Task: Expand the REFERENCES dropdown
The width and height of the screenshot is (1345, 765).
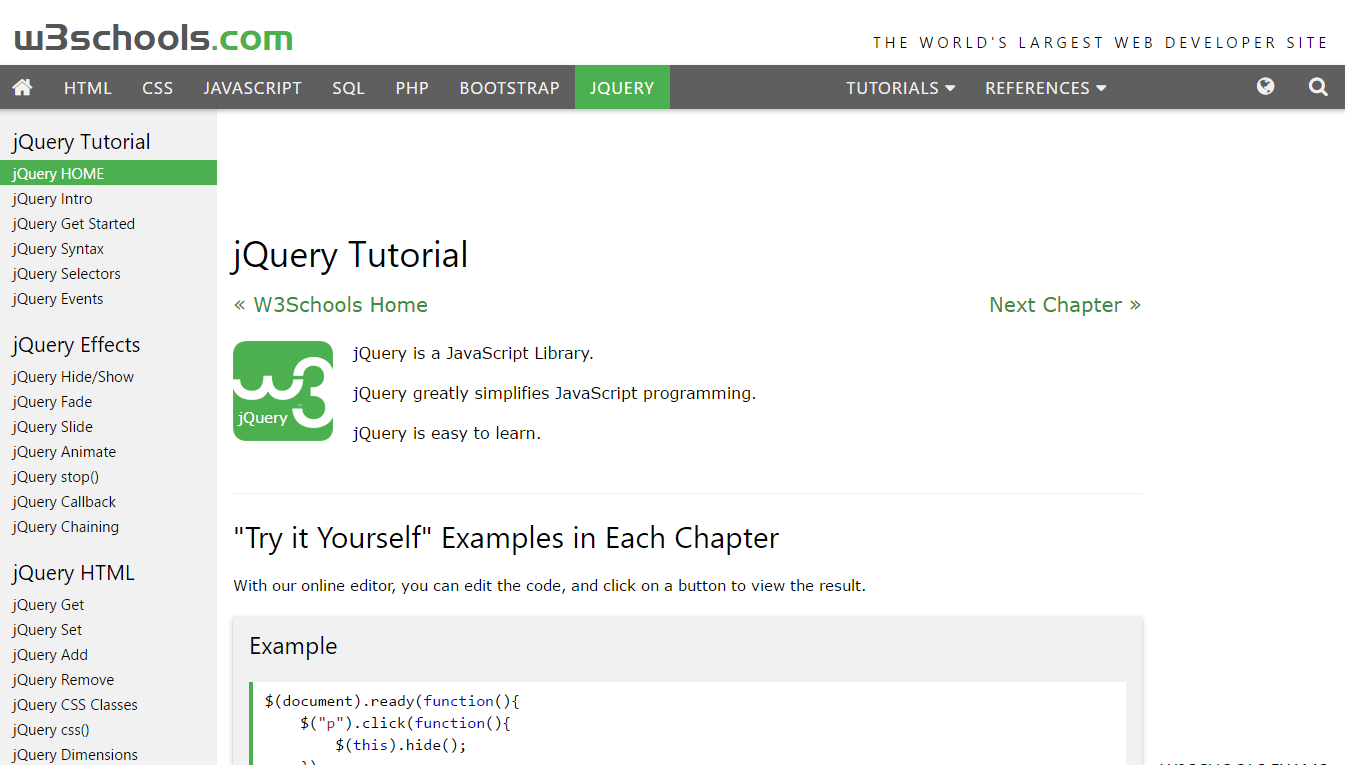Action: 1046,88
